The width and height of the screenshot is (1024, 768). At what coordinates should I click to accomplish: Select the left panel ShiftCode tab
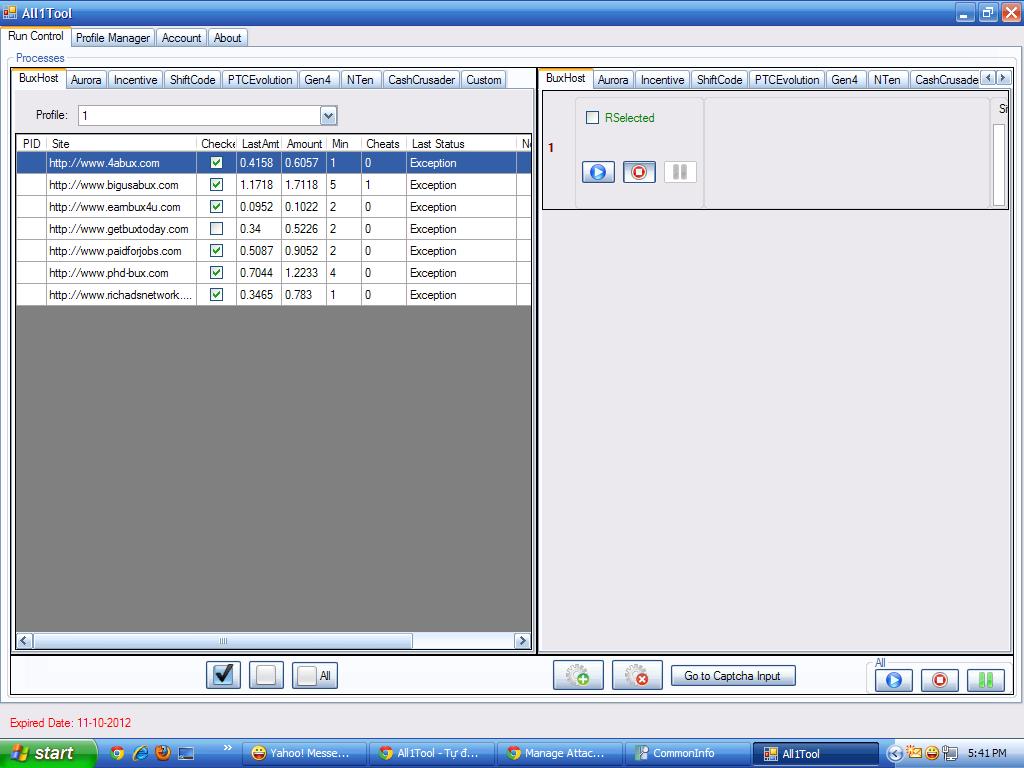193,80
